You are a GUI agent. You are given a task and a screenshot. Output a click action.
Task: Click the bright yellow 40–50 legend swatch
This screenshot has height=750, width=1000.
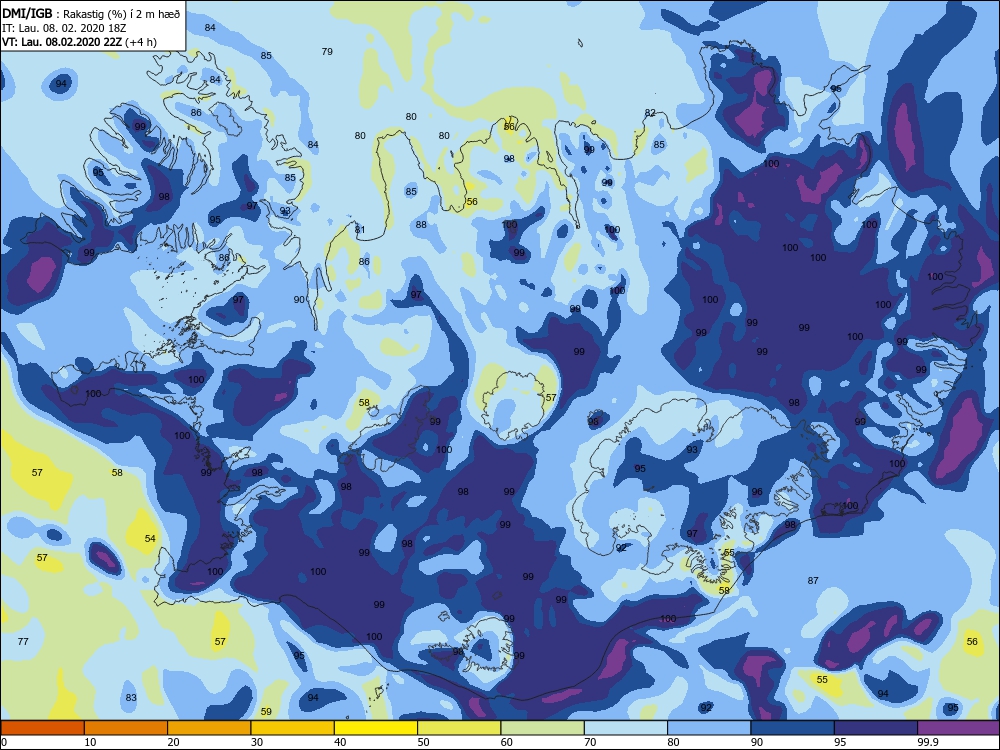(376, 728)
